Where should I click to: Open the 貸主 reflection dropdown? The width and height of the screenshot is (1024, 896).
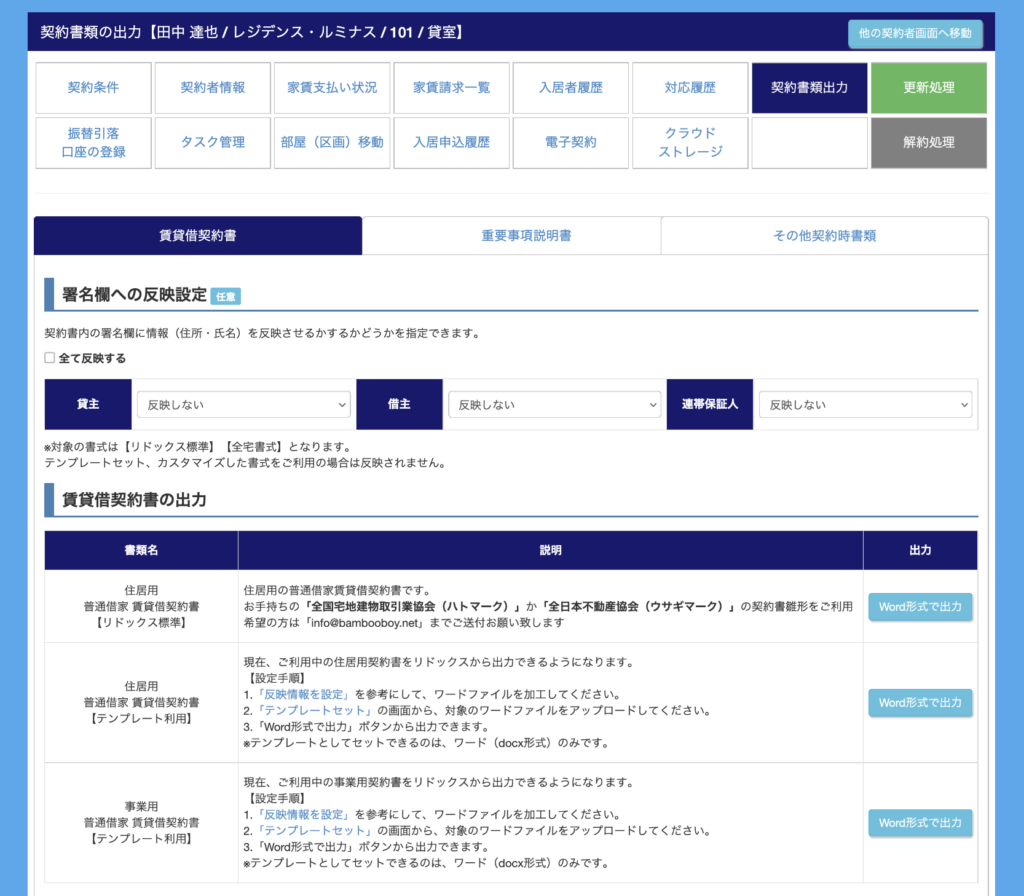[243, 405]
